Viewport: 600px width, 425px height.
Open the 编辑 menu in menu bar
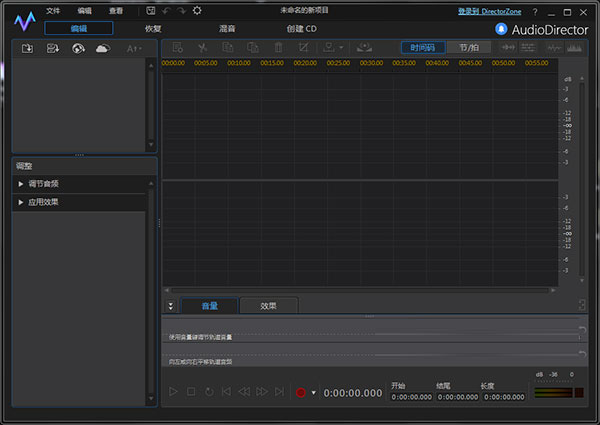[x=84, y=11]
